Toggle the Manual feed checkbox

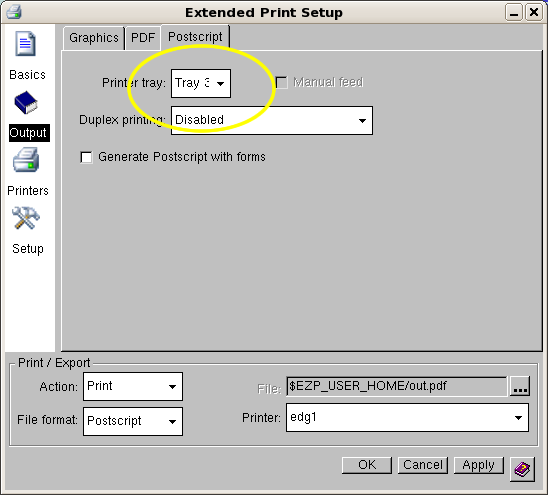click(282, 82)
